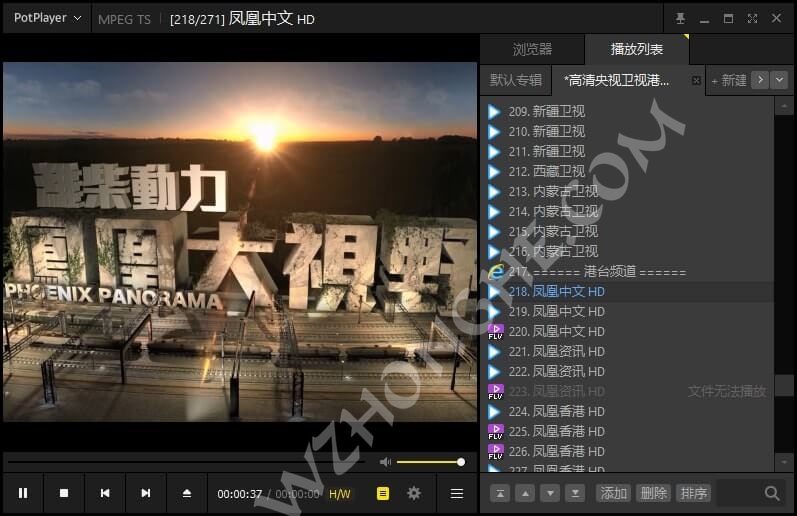Screen dimensions: 797x516
Task: Select playlist item 221. 凤凰资讯 HD
Action: 629,351
